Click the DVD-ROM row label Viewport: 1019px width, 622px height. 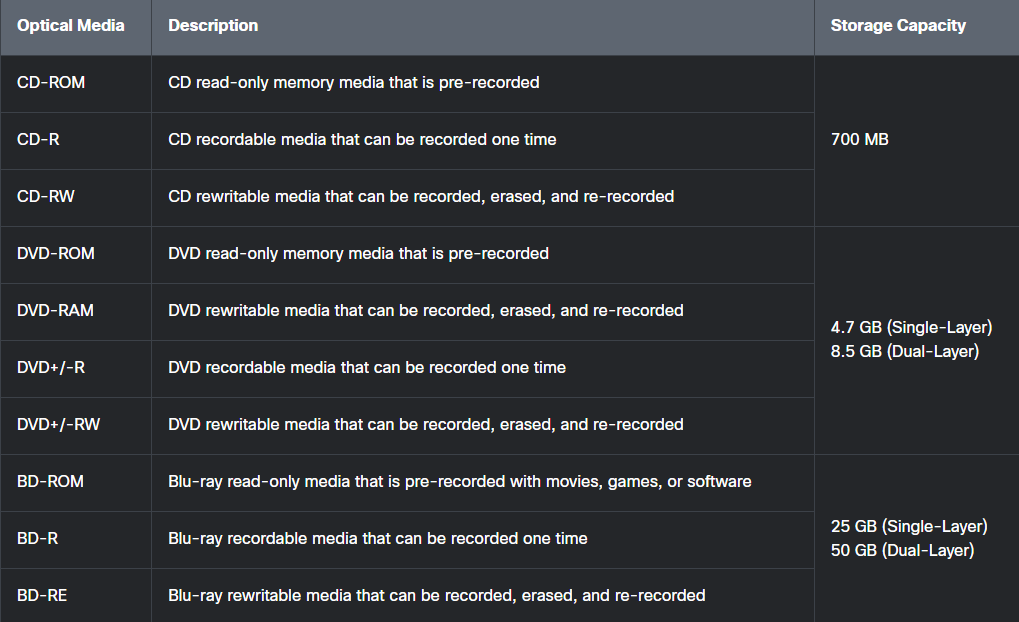56,253
